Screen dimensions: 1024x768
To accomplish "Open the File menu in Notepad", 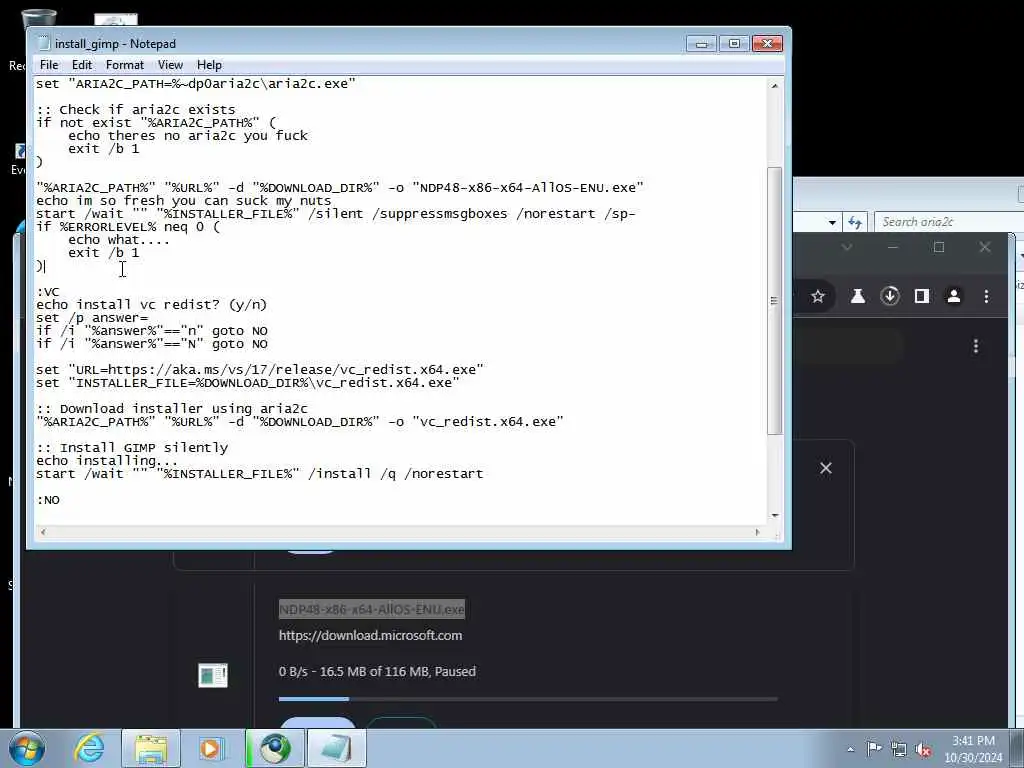I will (48, 65).
